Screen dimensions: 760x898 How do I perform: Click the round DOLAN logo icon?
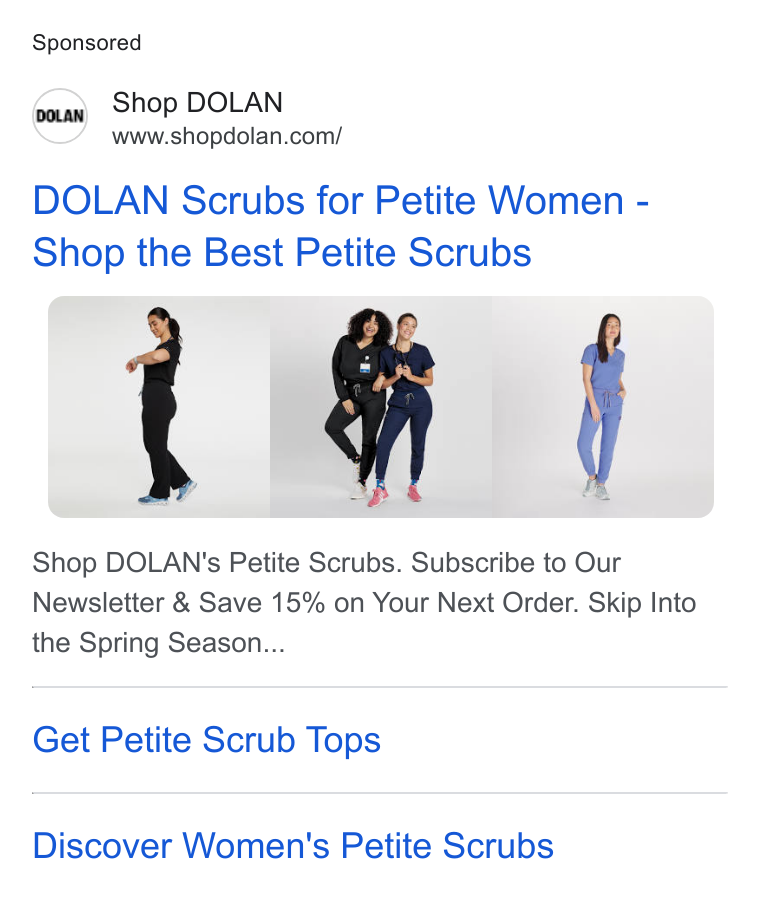tap(60, 116)
